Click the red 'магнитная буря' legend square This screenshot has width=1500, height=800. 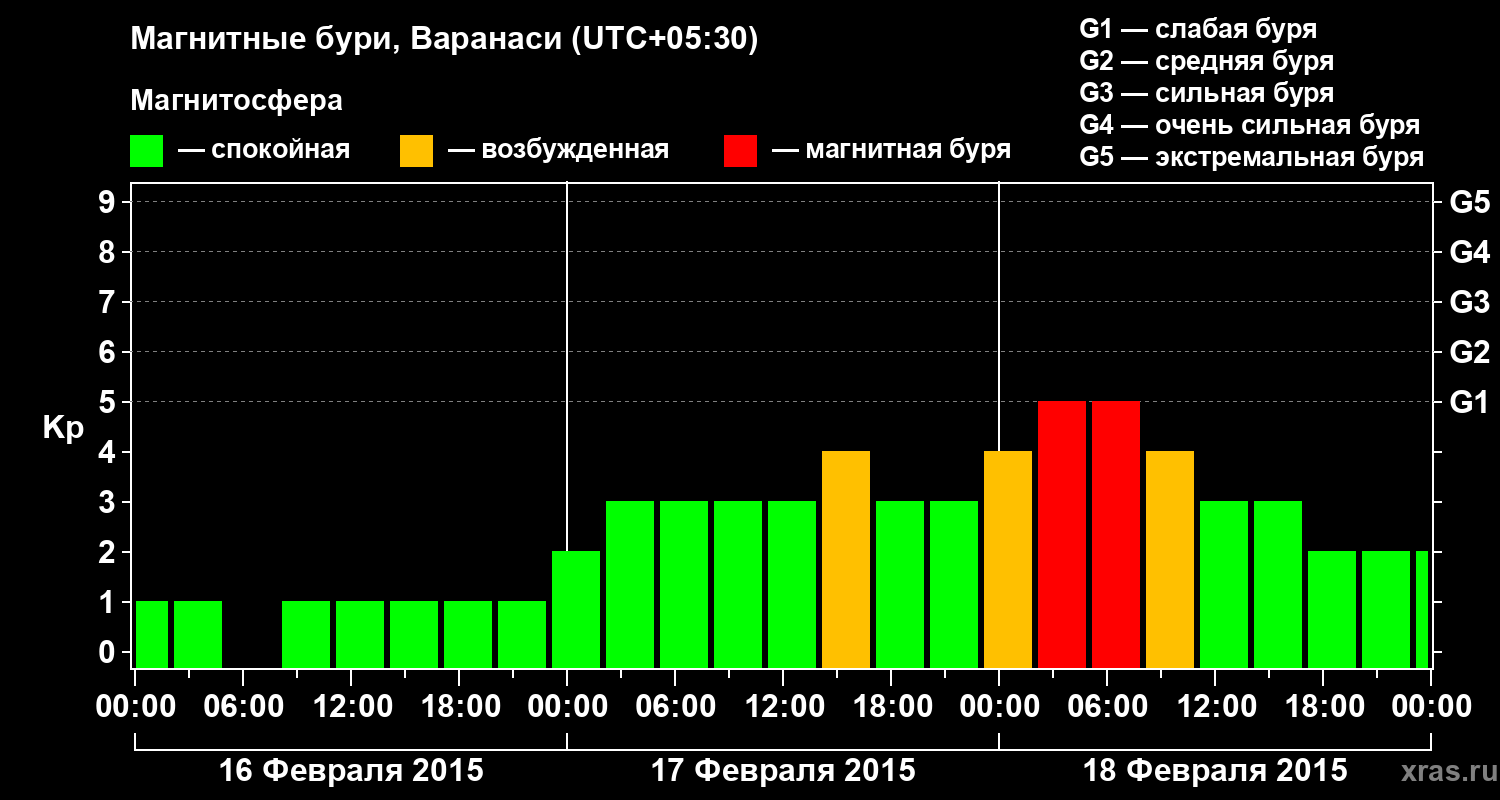pos(740,151)
